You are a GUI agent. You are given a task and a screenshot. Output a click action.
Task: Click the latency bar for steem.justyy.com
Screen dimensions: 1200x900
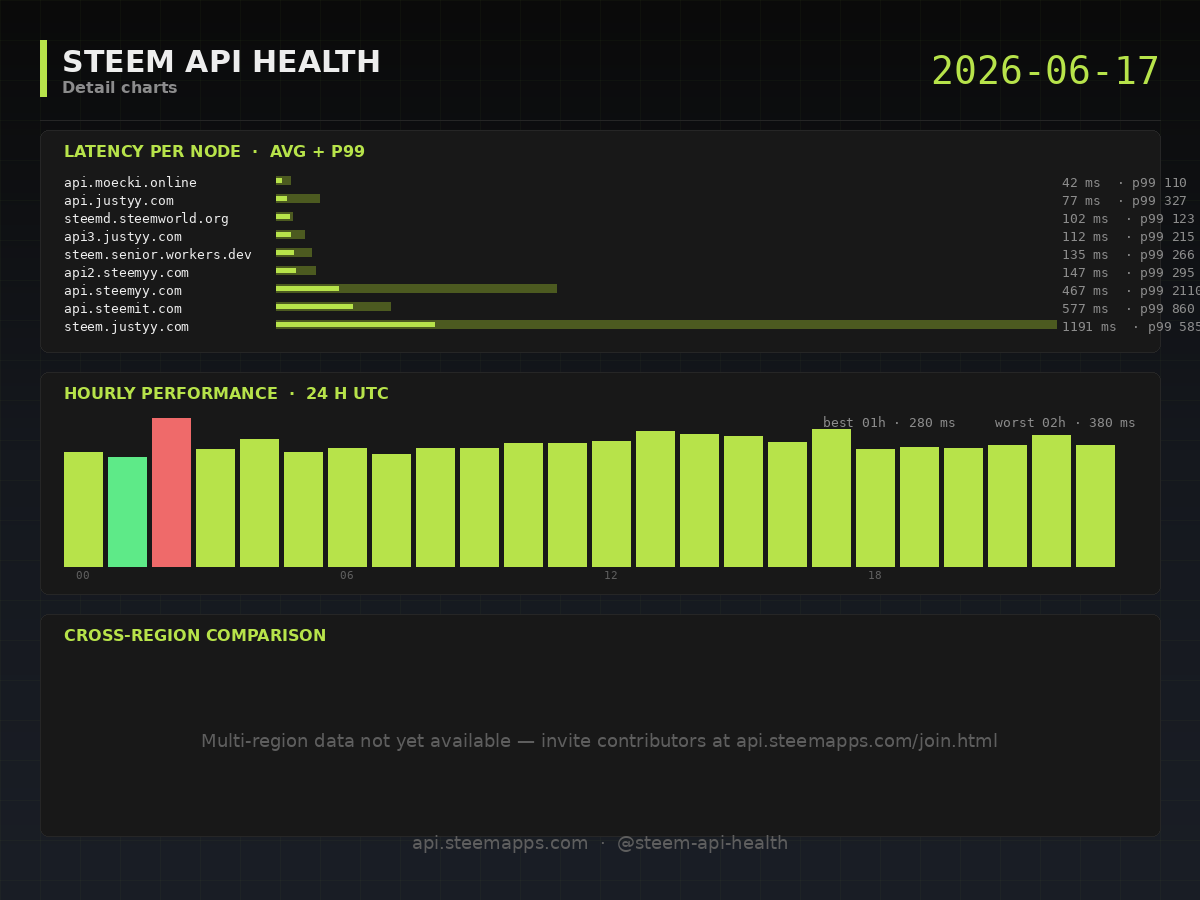(x=666, y=325)
